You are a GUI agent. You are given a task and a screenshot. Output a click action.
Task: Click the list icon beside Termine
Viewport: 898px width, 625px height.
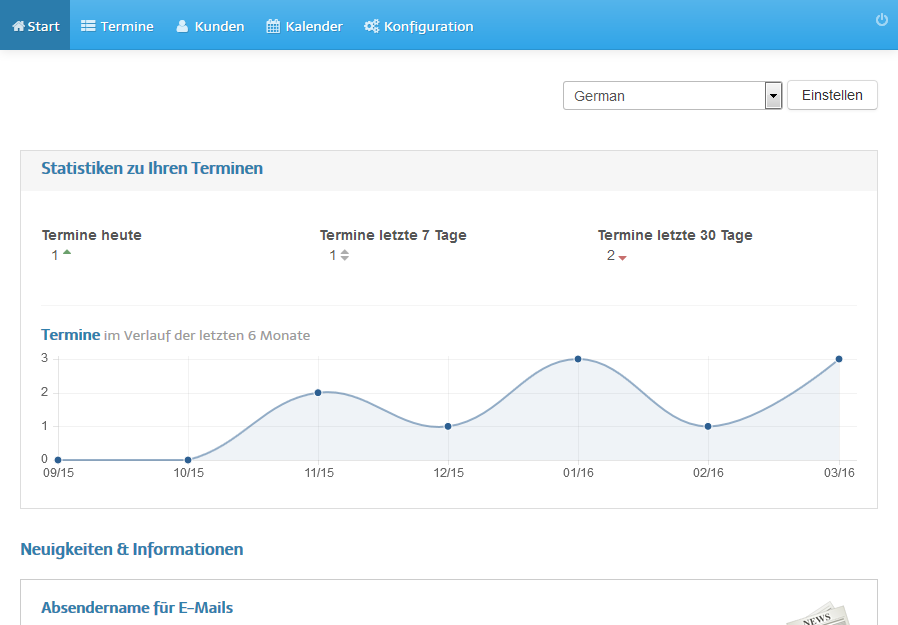[x=88, y=26]
